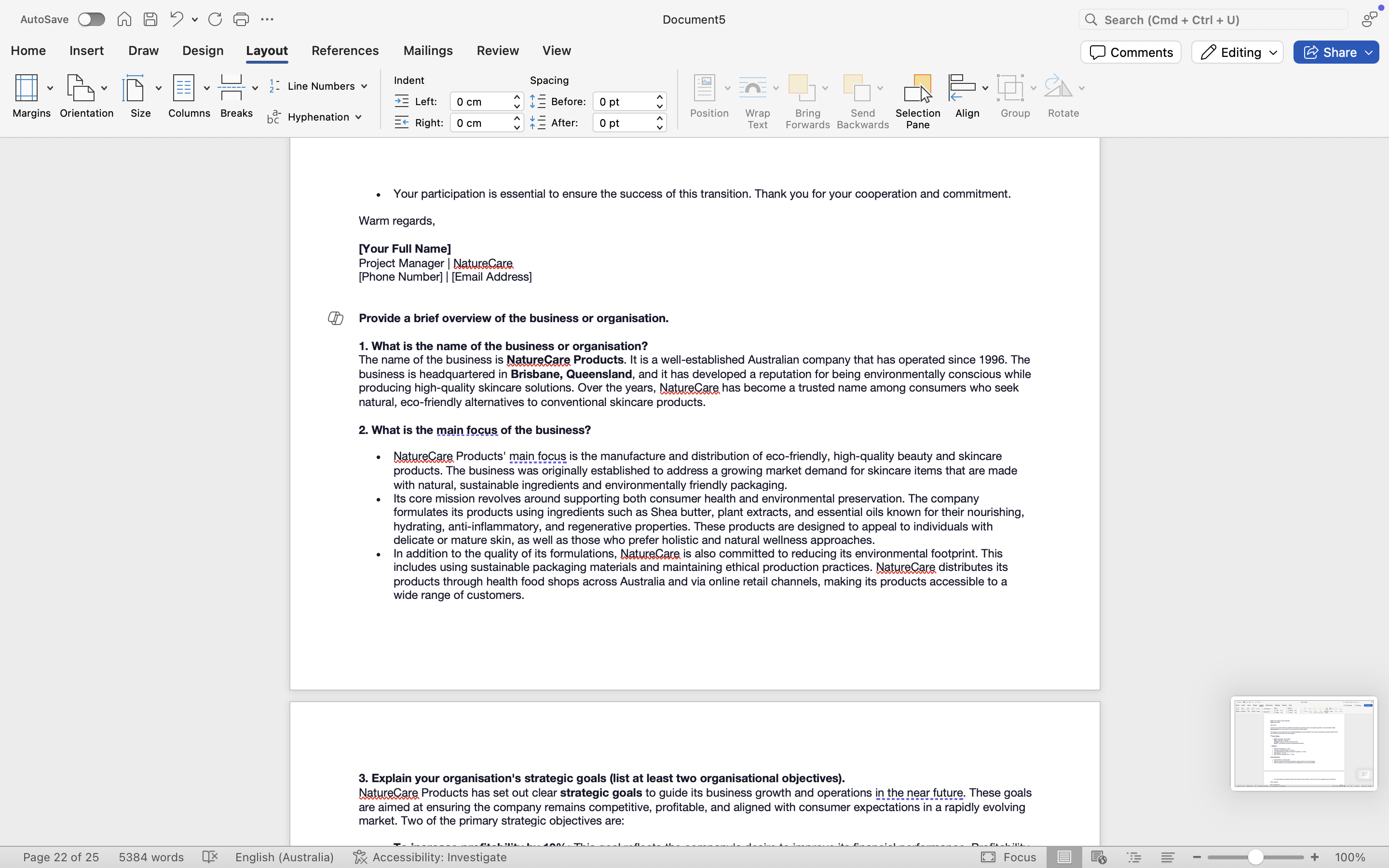Toggle the AutoSave switch
The image size is (1389, 868).
pyautogui.click(x=91, y=19)
